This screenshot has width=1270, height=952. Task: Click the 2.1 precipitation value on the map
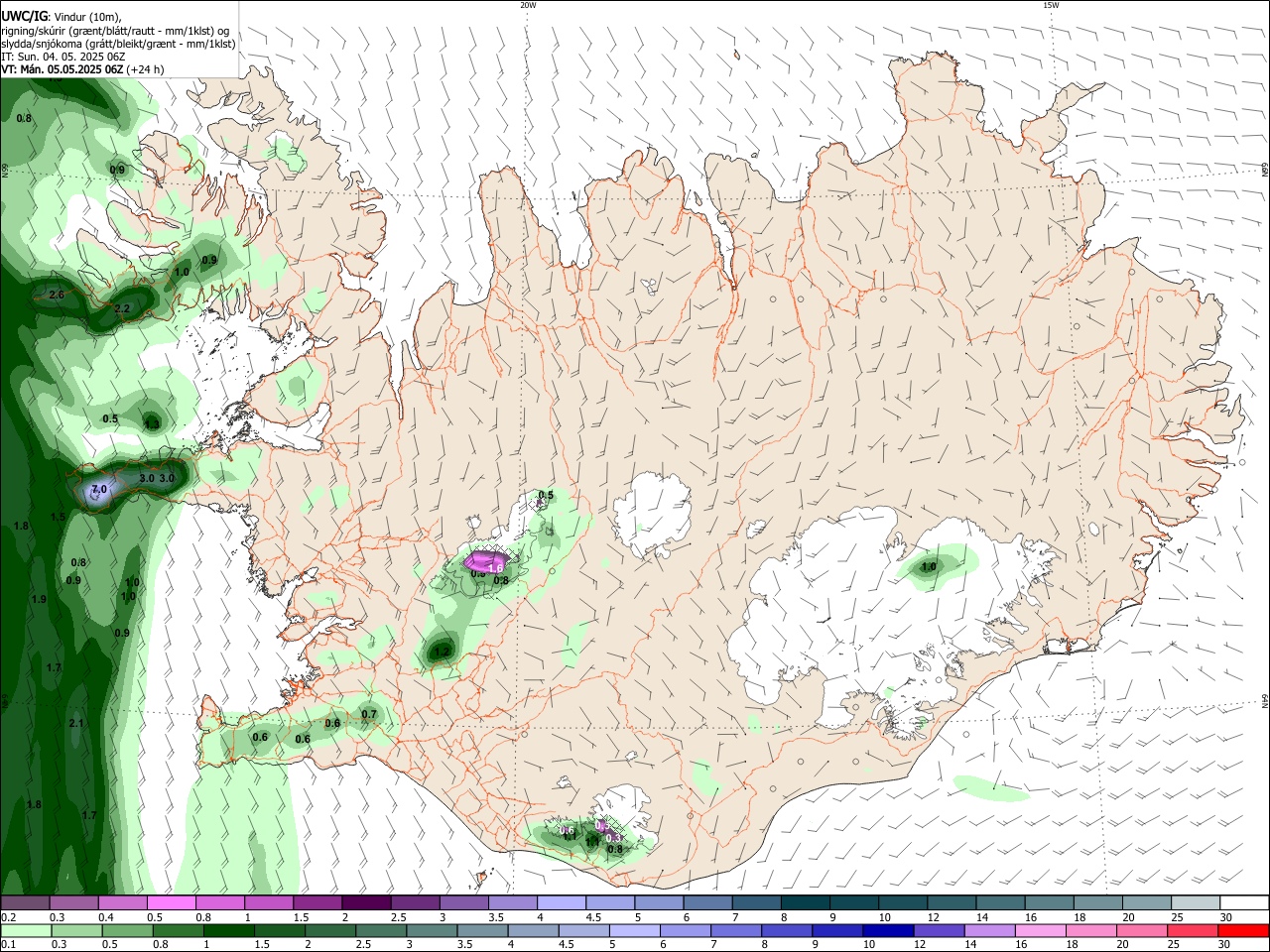click(x=76, y=723)
